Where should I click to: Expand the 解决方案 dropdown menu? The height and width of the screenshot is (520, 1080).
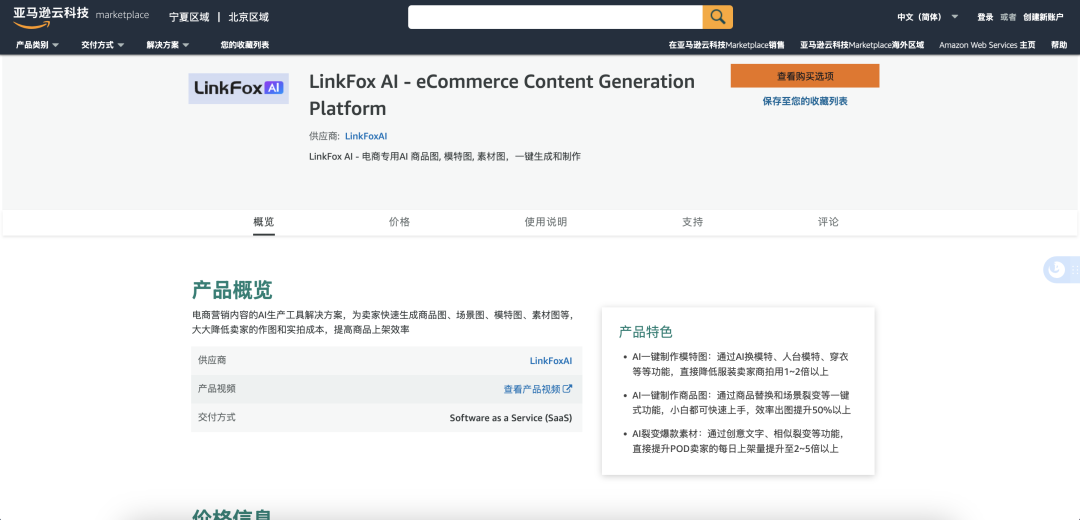pos(167,45)
